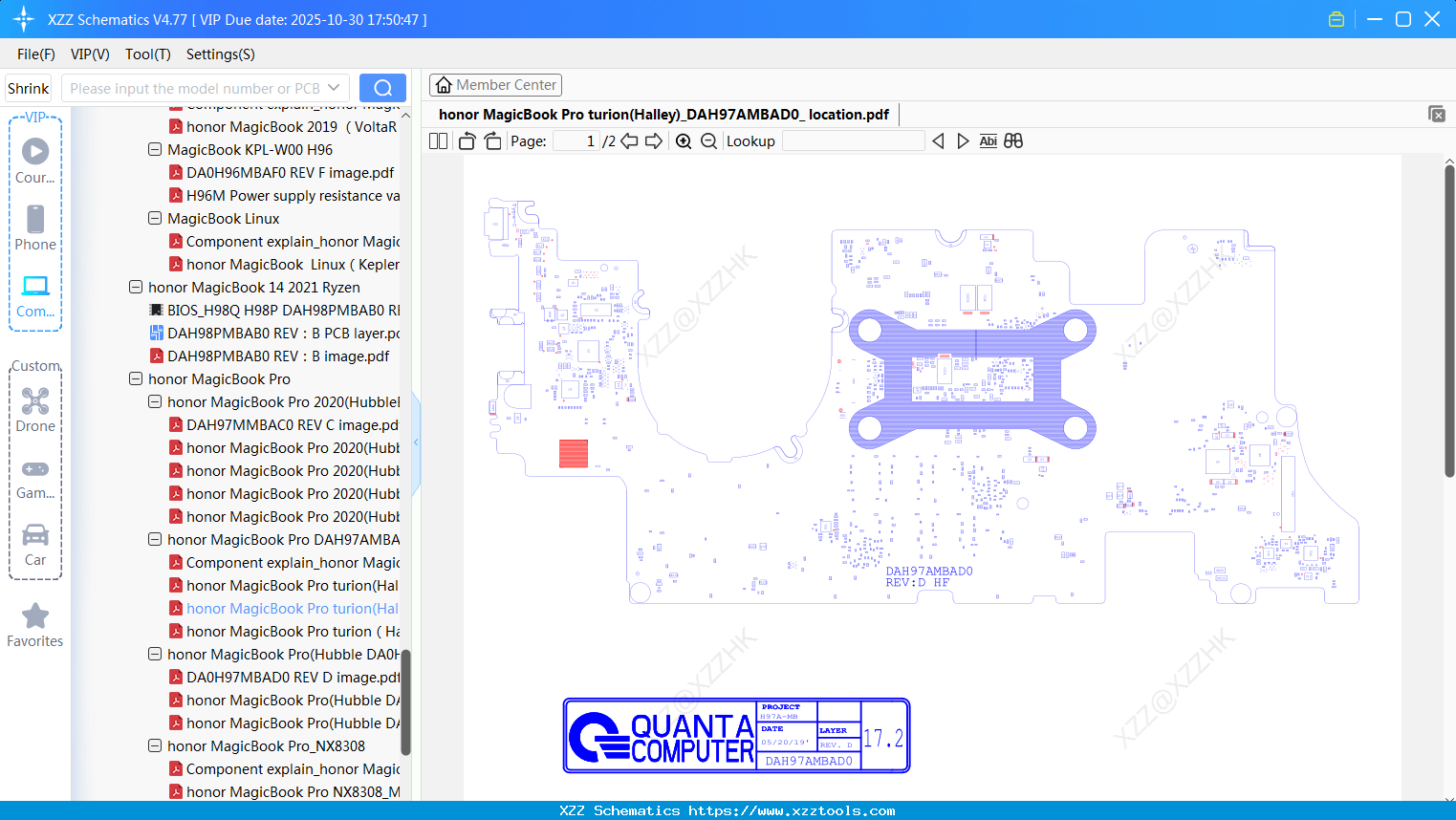Screen dimensions: 1456x820
Task: Open the VIP(V) menu
Action: click(90, 54)
